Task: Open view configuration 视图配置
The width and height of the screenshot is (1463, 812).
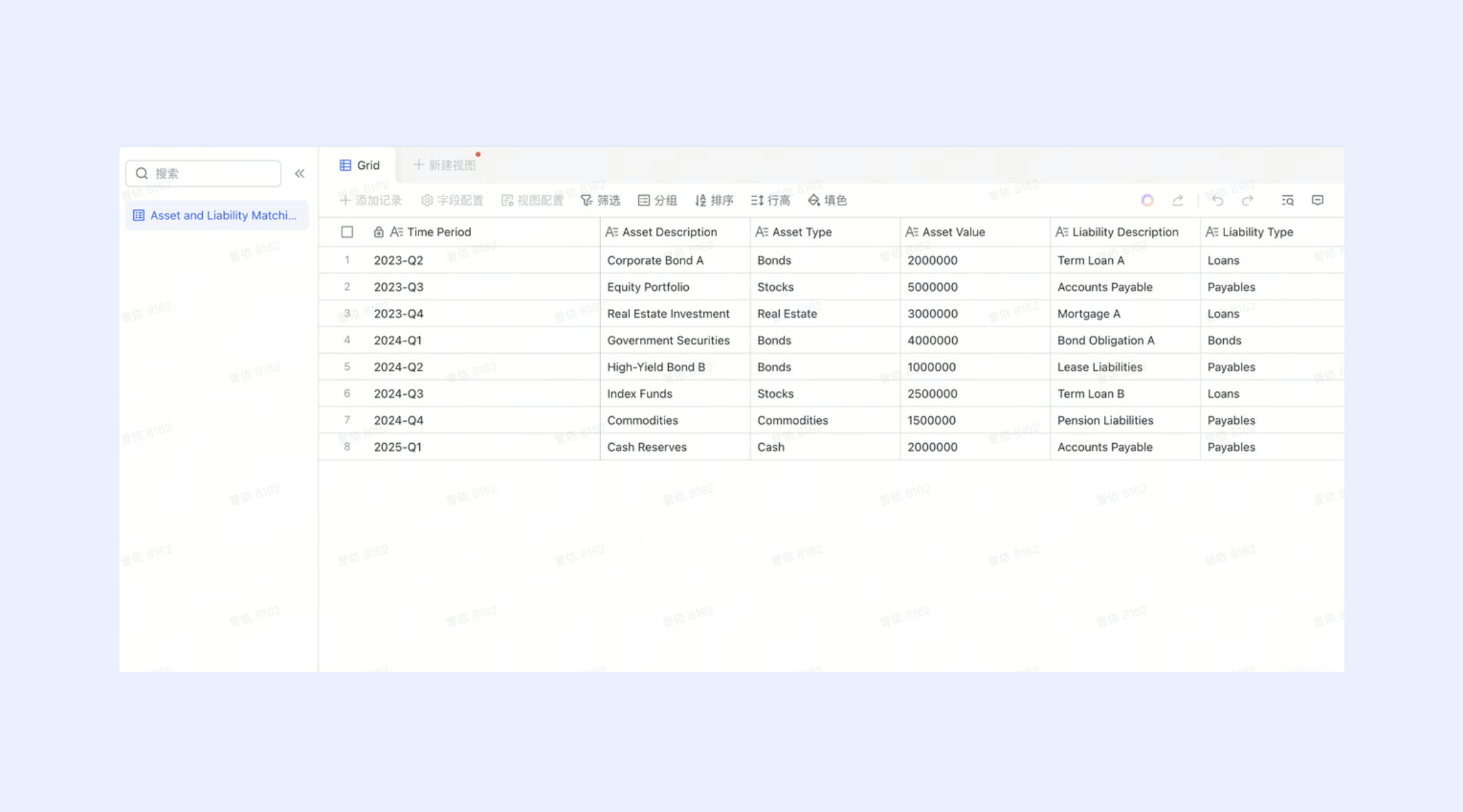Action: pyautogui.click(x=532, y=201)
